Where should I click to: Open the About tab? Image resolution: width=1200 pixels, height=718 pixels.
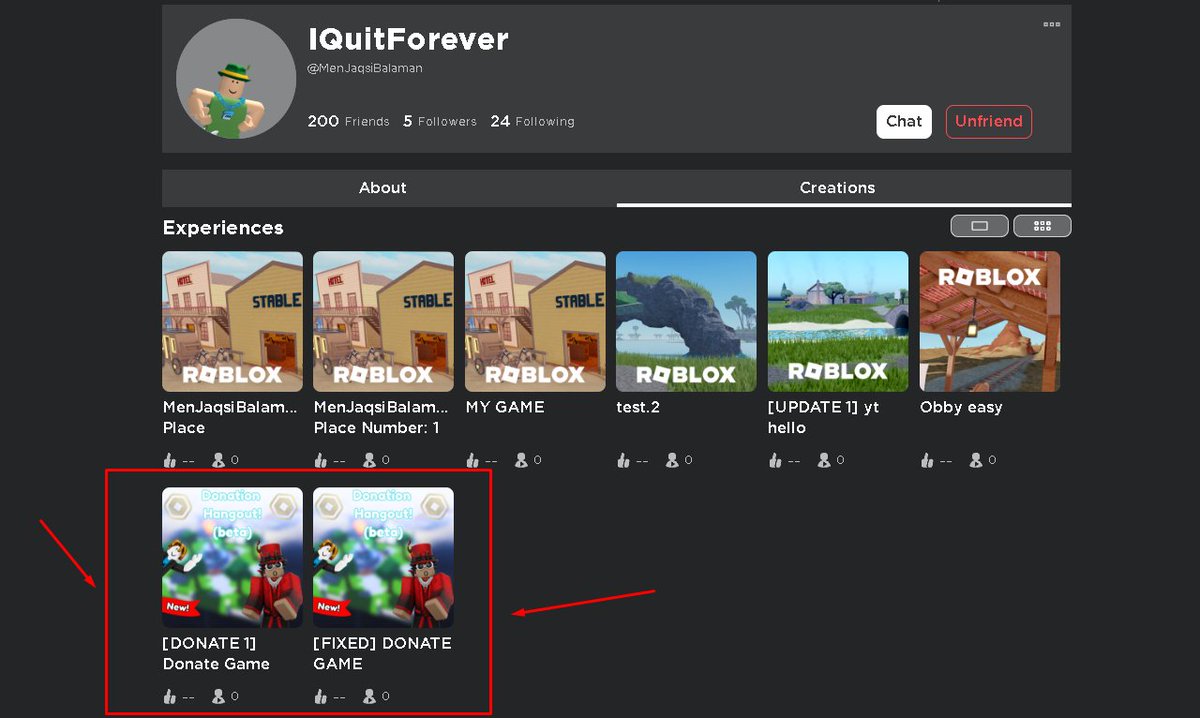pos(383,188)
